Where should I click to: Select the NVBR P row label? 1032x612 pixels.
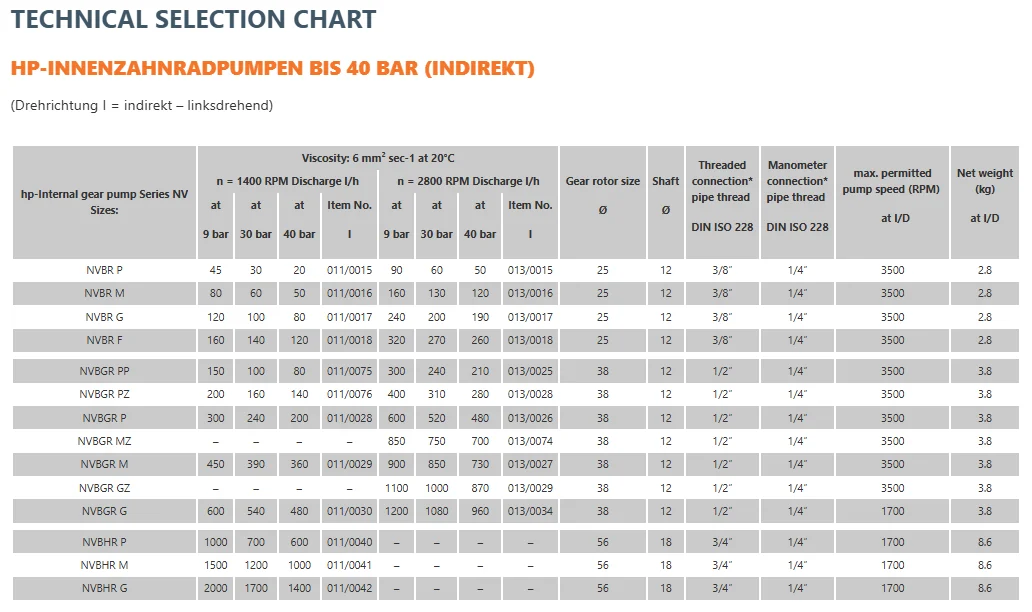(x=104, y=270)
